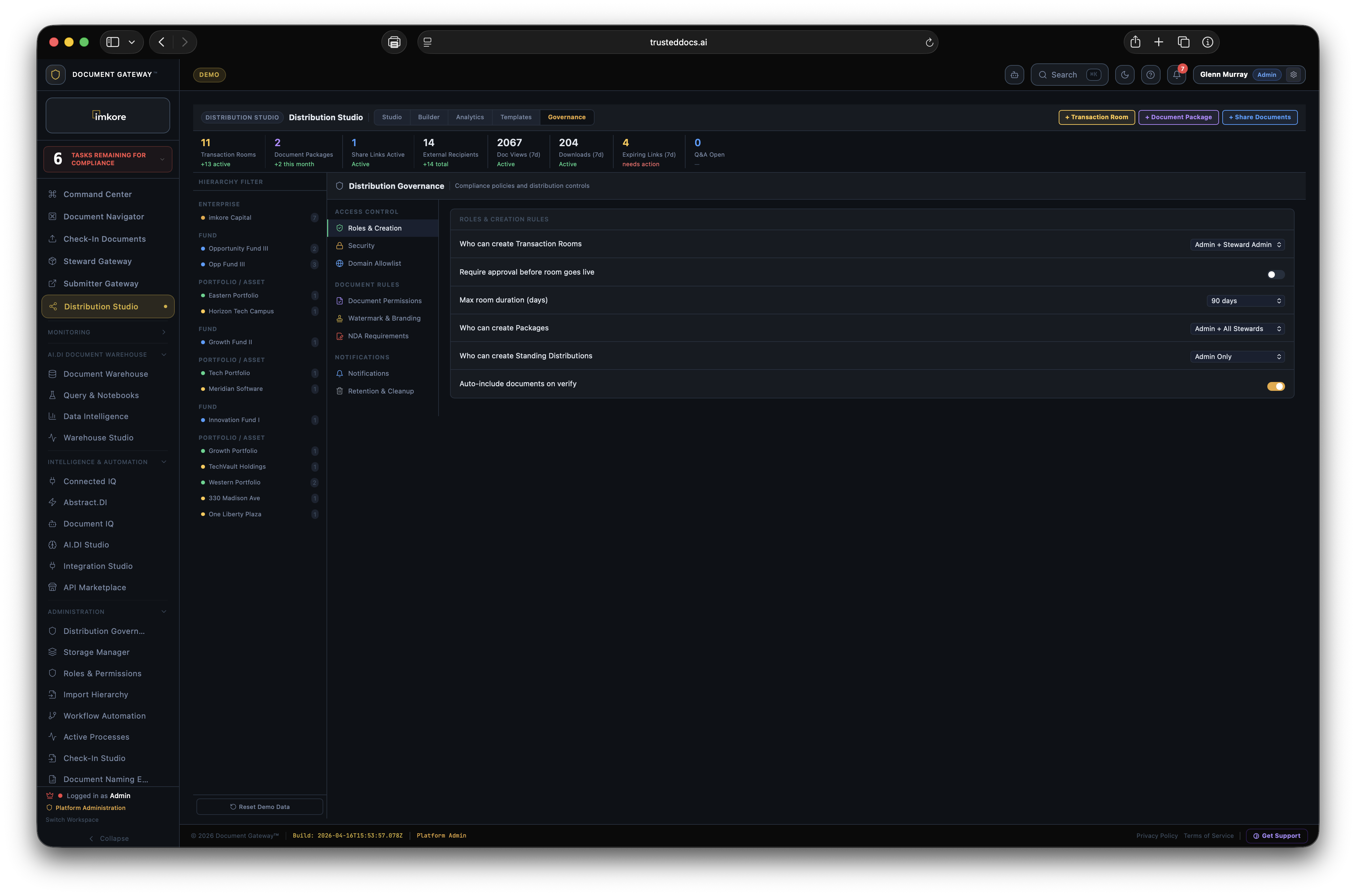Viewport: 1356px width, 896px height.
Task: Open Watermark & Branding rules
Action: (x=383, y=319)
